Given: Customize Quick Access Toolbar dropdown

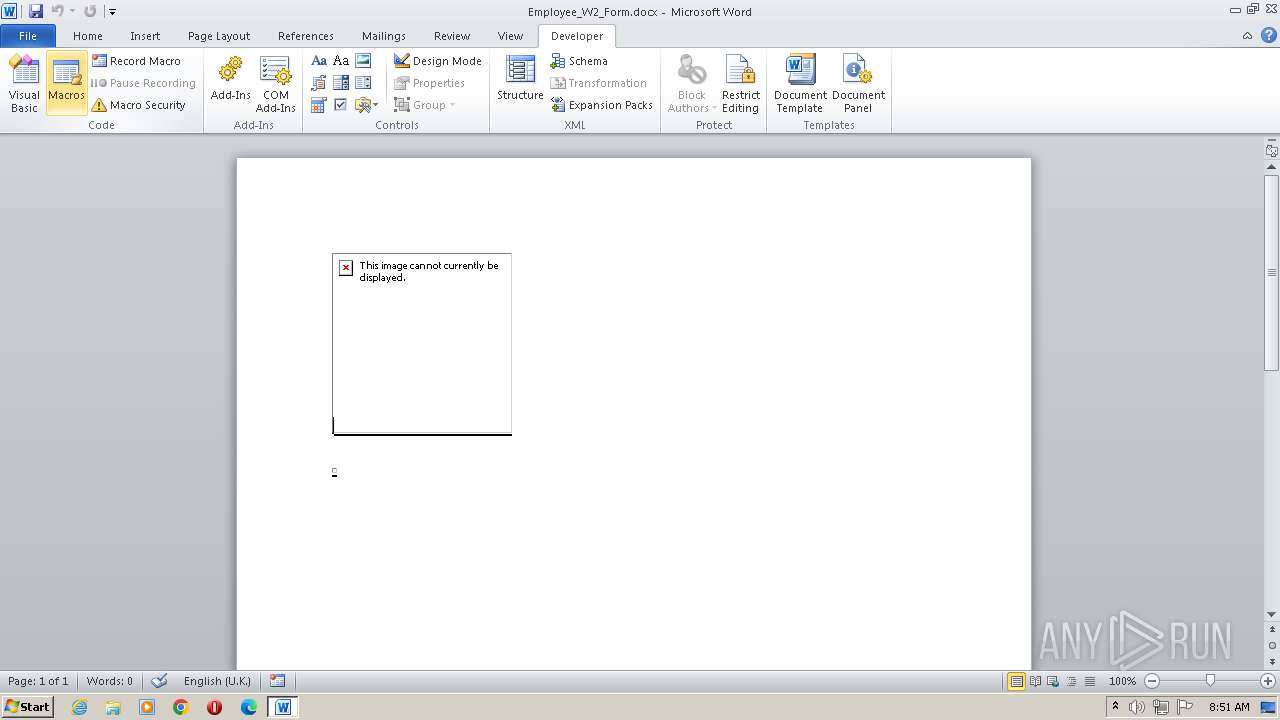Looking at the screenshot, I should click(x=112, y=12).
